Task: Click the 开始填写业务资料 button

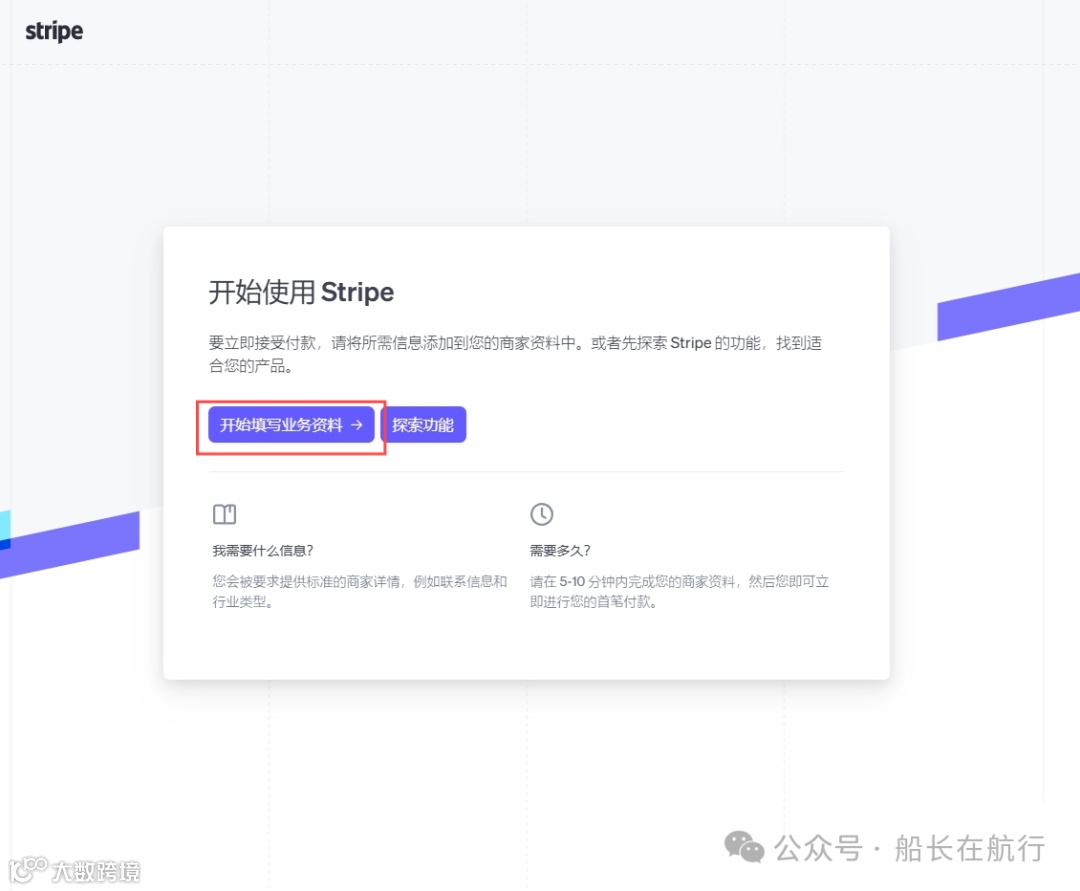Action: point(291,425)
